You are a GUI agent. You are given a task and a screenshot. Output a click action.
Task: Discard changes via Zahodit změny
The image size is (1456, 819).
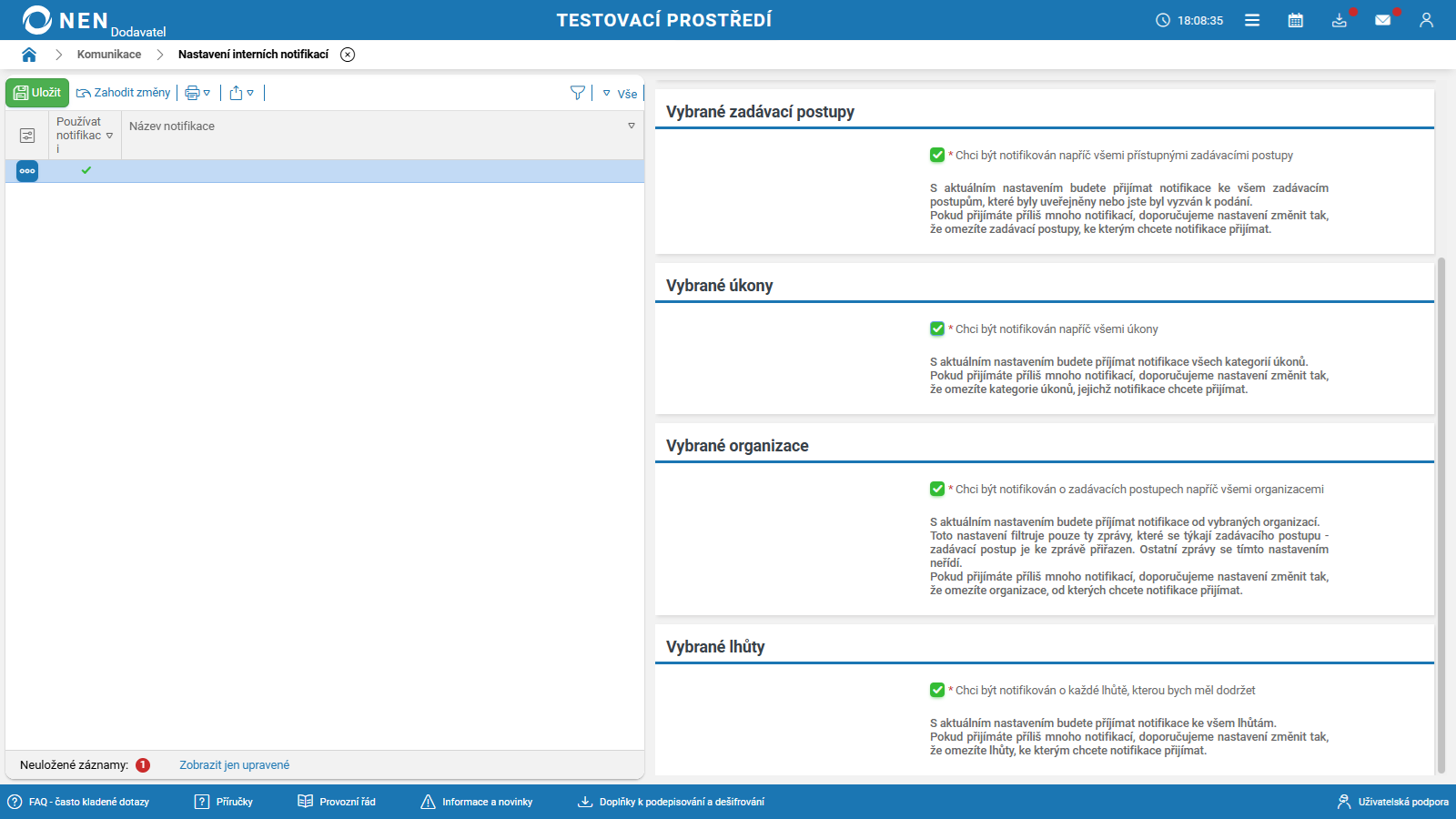tap(123, 93)
